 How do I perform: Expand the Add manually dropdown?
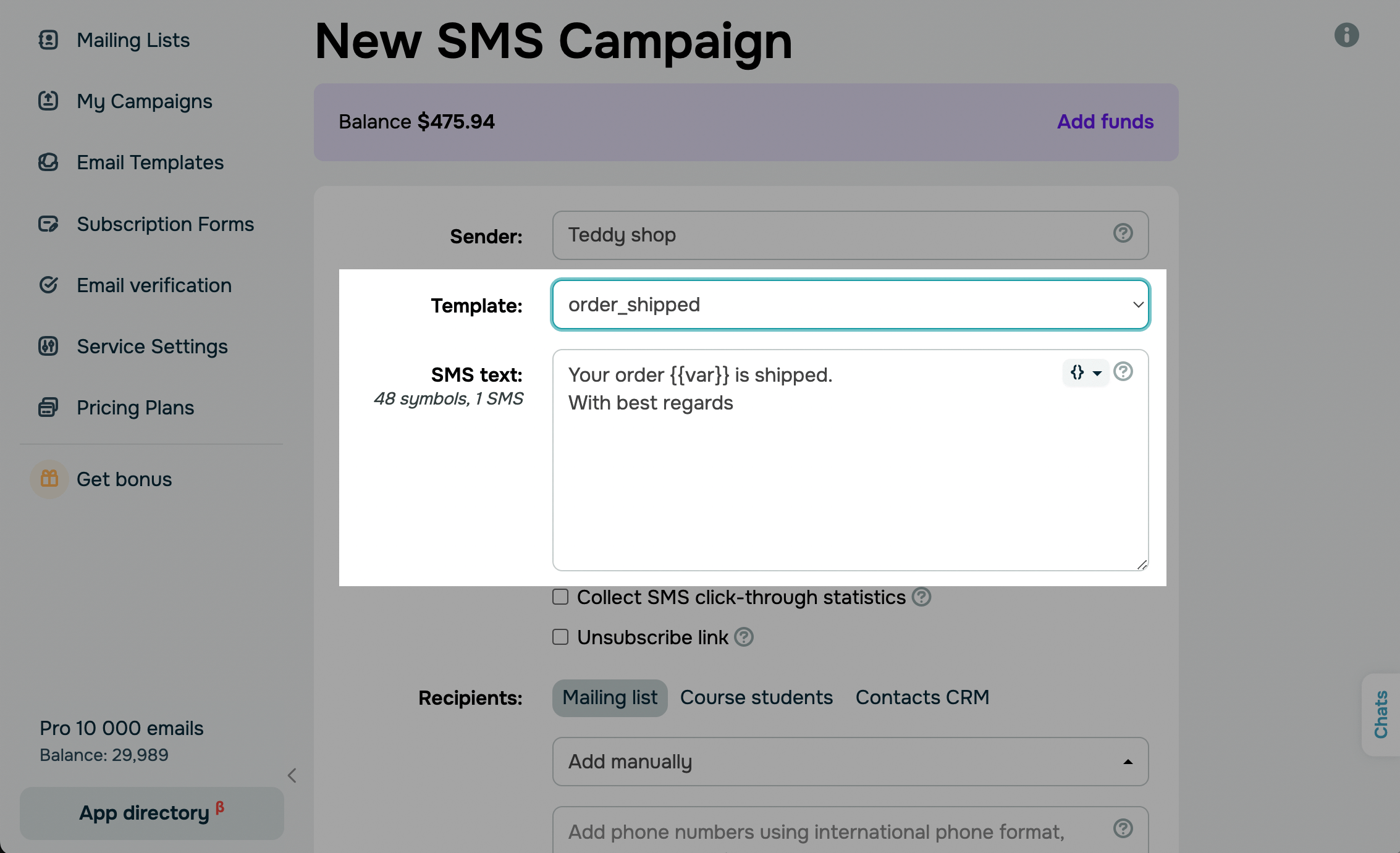850,762
